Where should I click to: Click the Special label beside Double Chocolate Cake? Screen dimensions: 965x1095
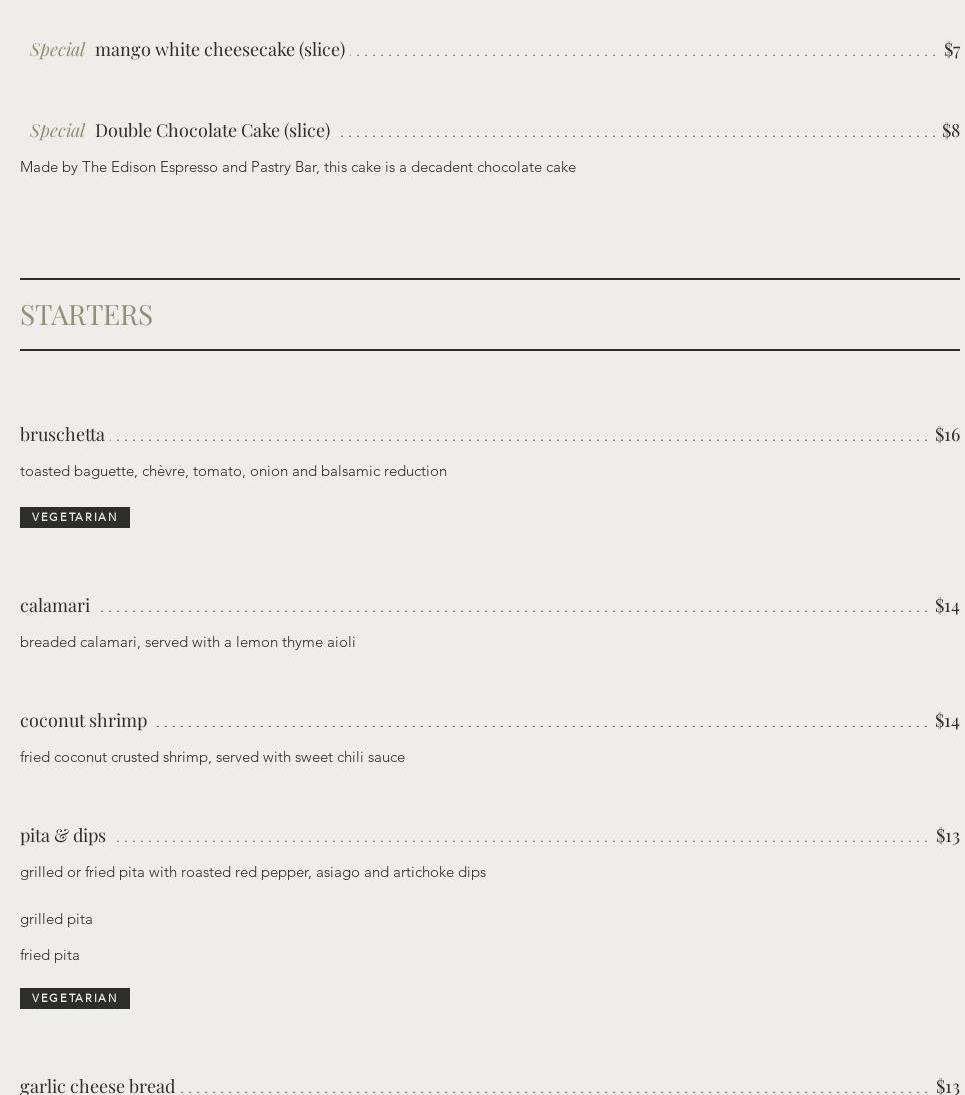[57, 130]
